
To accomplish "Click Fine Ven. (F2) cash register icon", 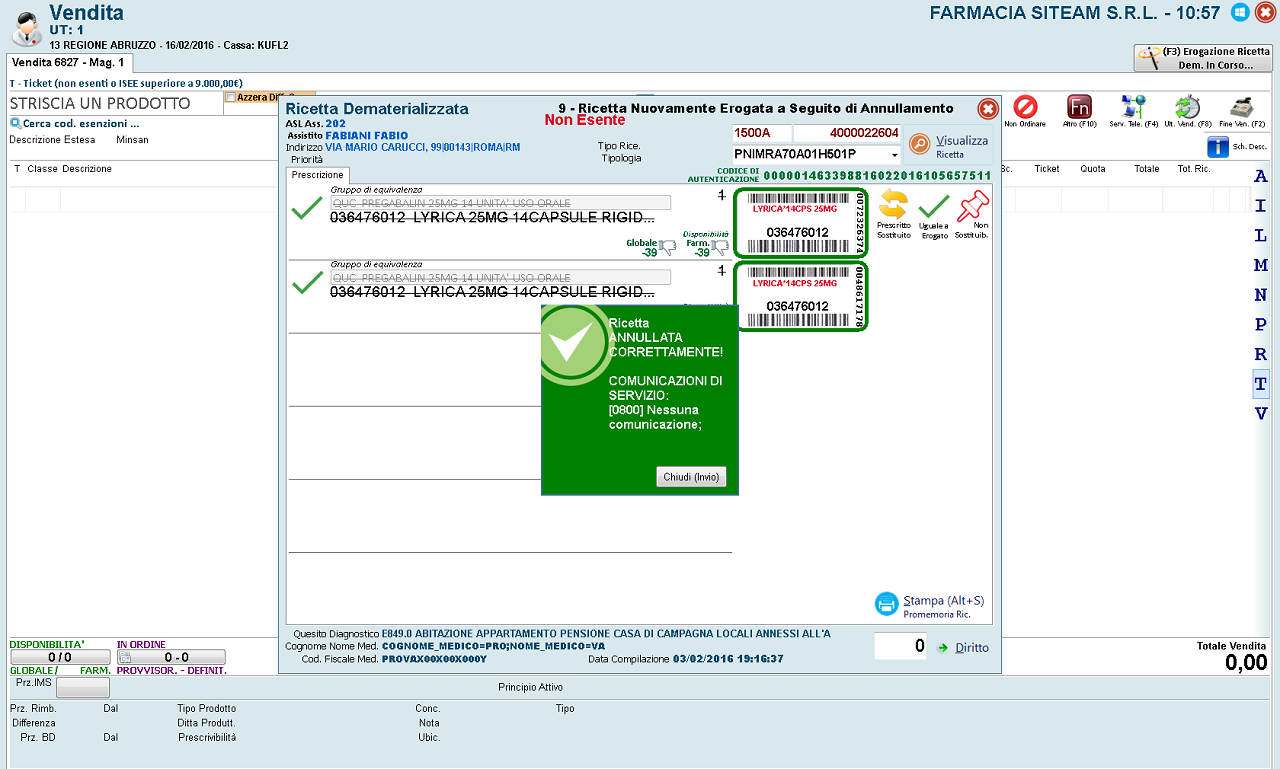I will coord(1242,107).
